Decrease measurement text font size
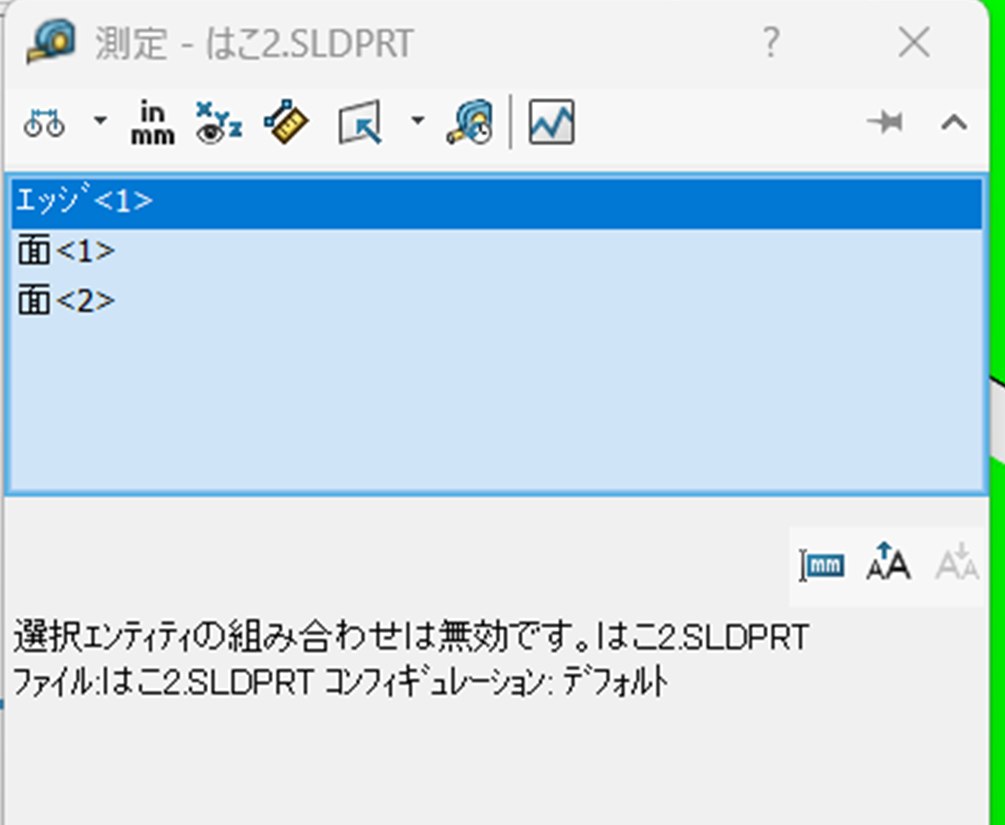This screenshot has width=1005, height=825. coord(956,562)
